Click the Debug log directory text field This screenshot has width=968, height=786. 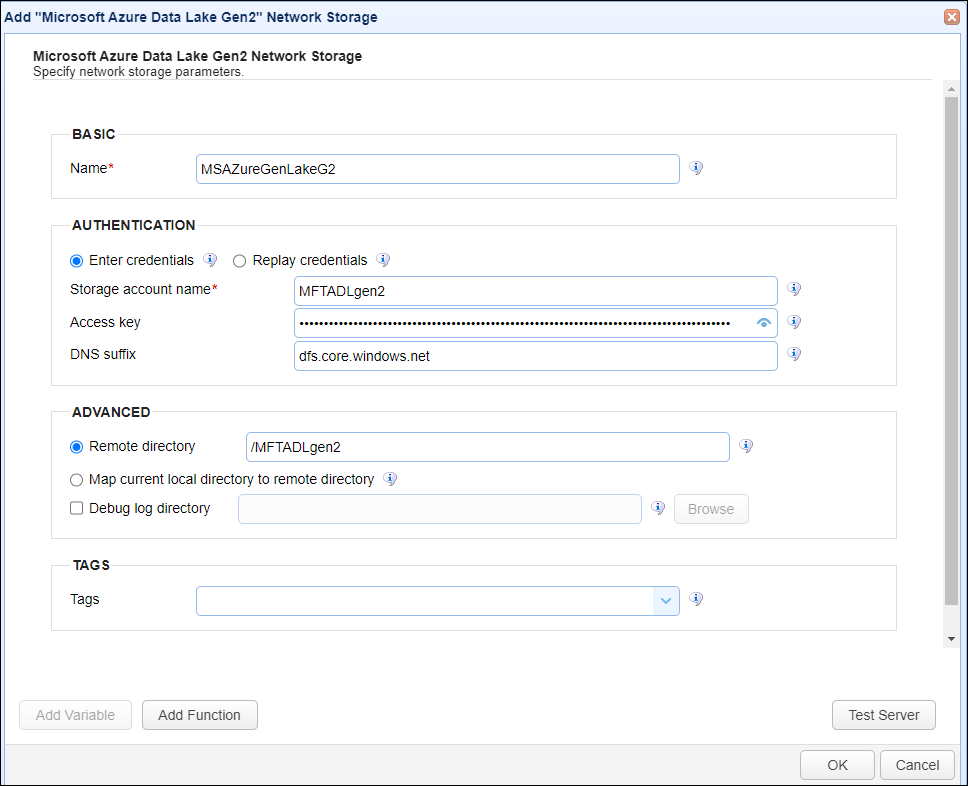tap(440, 509)
